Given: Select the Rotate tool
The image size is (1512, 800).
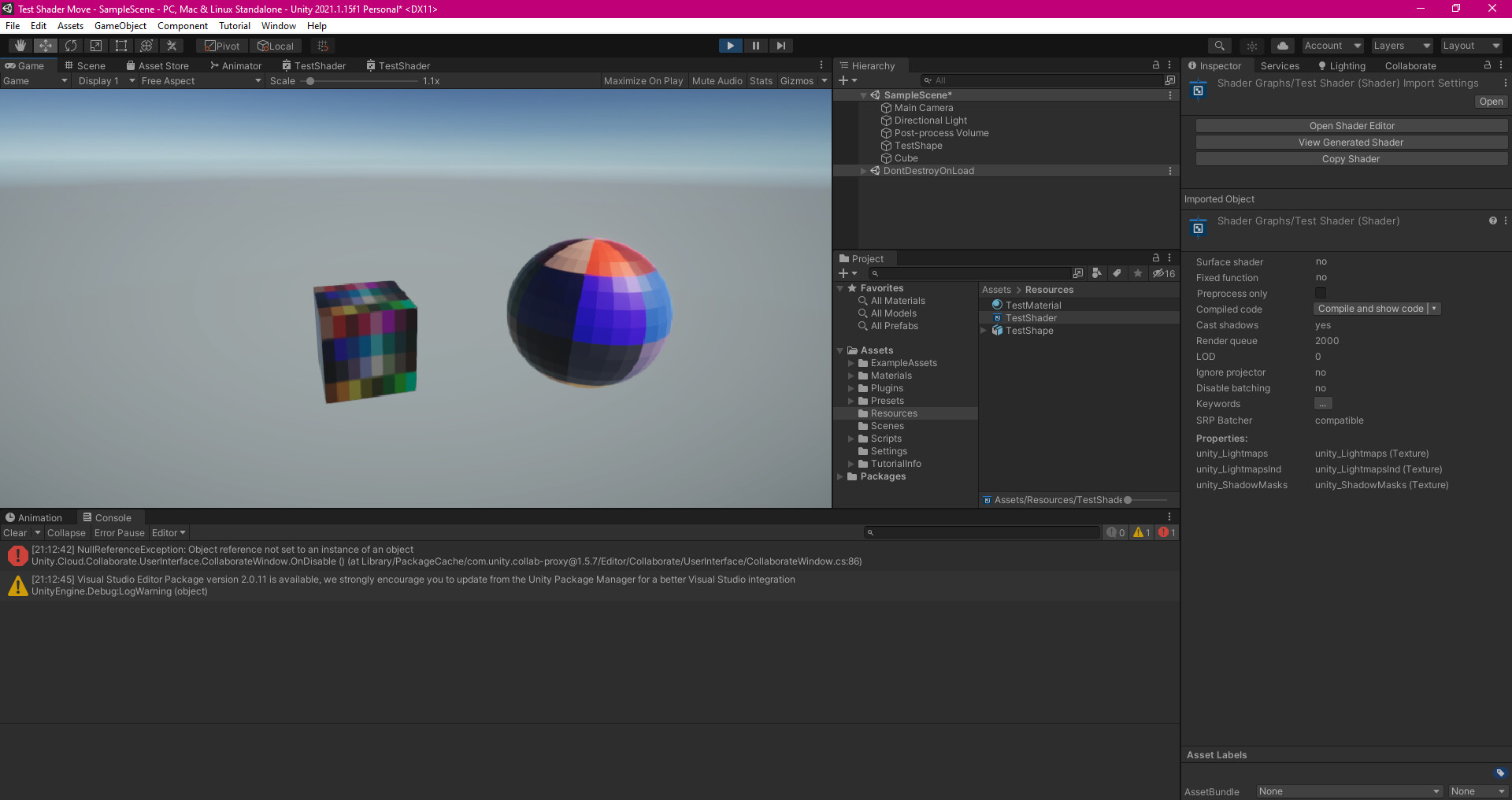Looking at the screenshot, I should click(70, 45).
